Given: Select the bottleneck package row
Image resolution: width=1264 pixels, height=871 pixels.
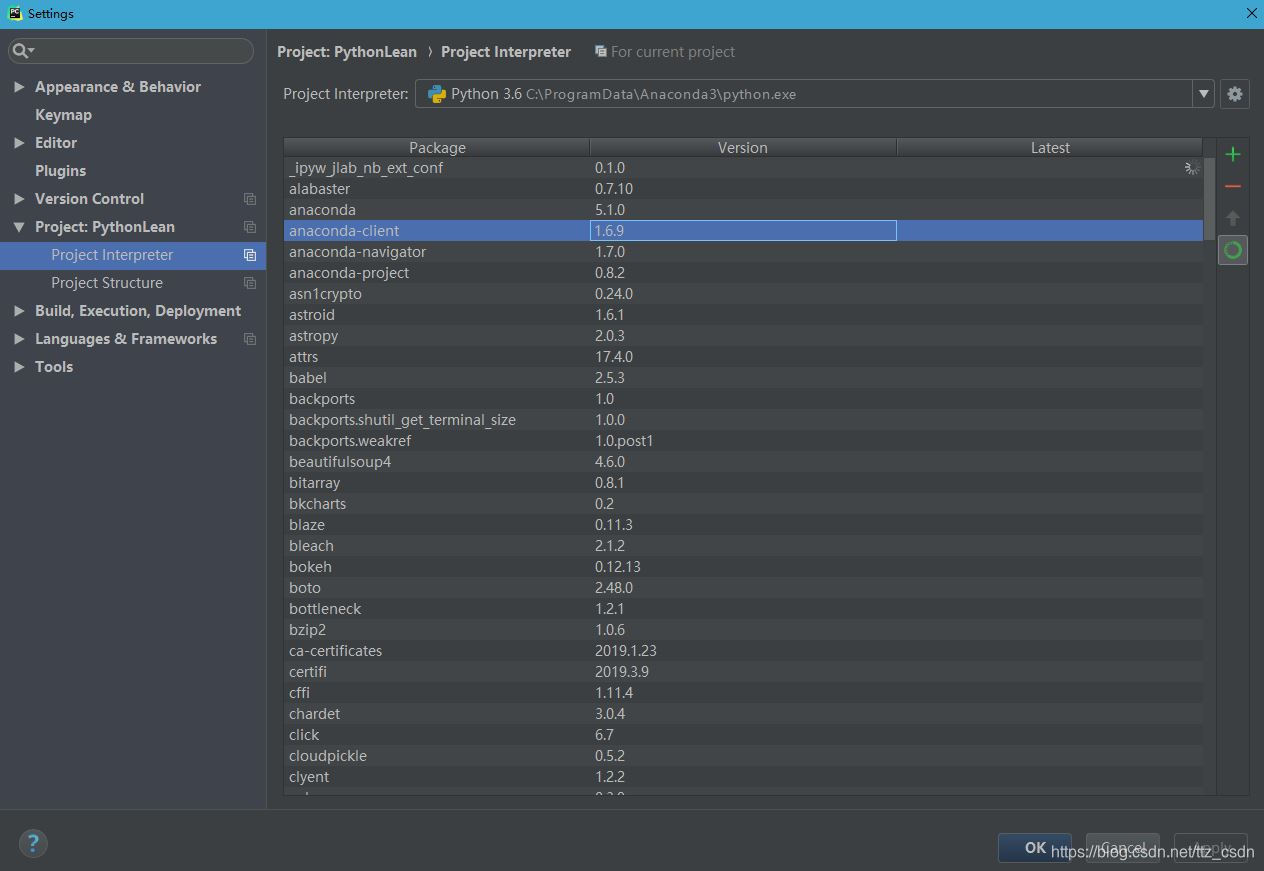Looking at the screenshot, I should [x=743, y=609].
